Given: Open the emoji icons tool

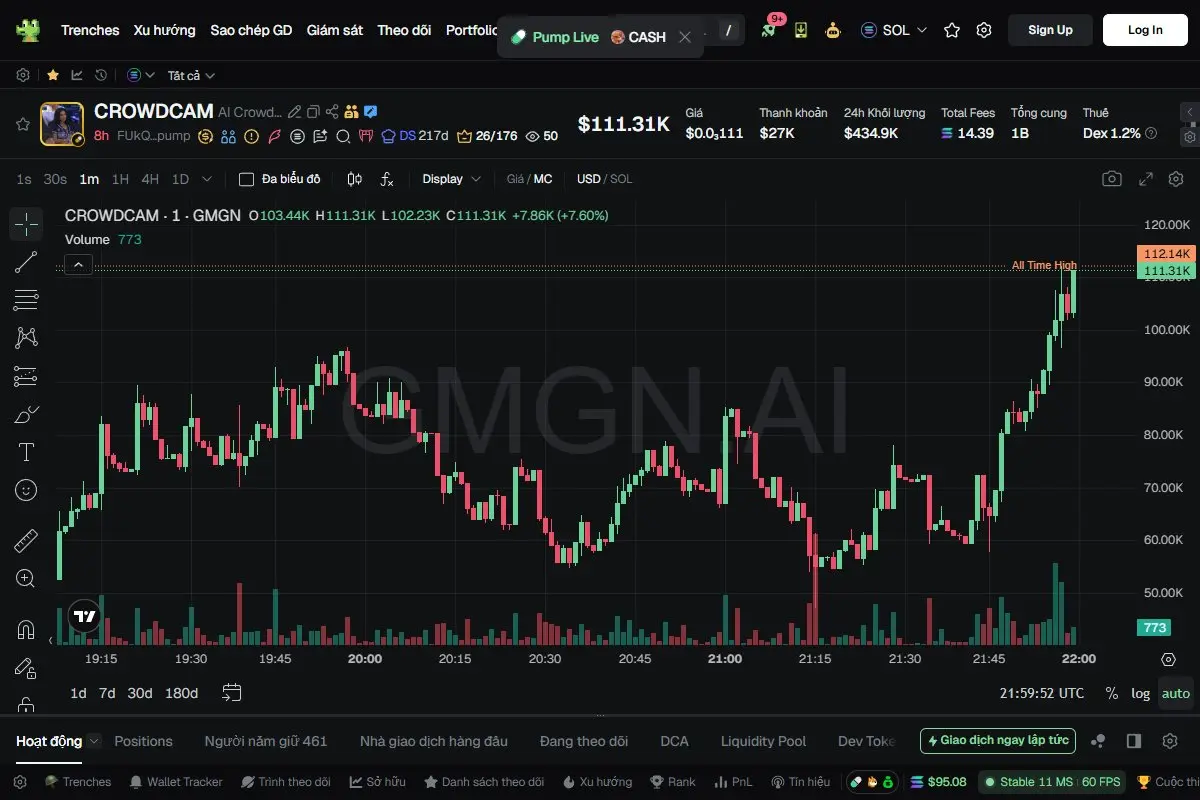Looking at the screenshot, I should [26, 490].
